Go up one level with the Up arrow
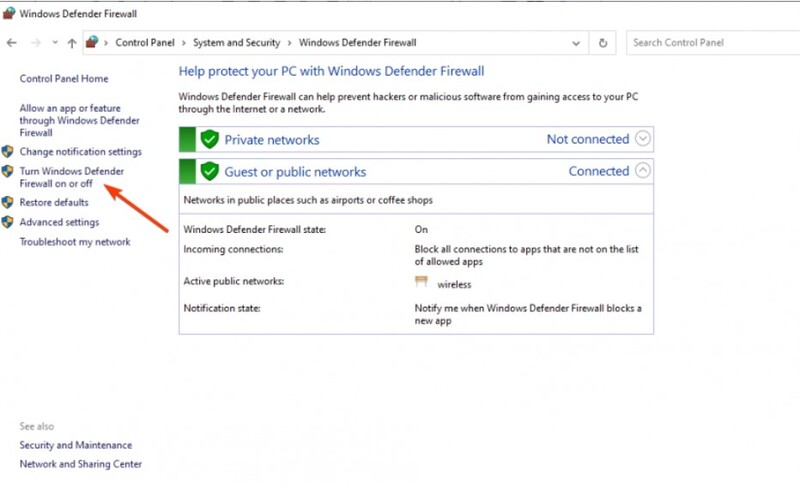The image size is (800, 494). click(x=71, y=43)
